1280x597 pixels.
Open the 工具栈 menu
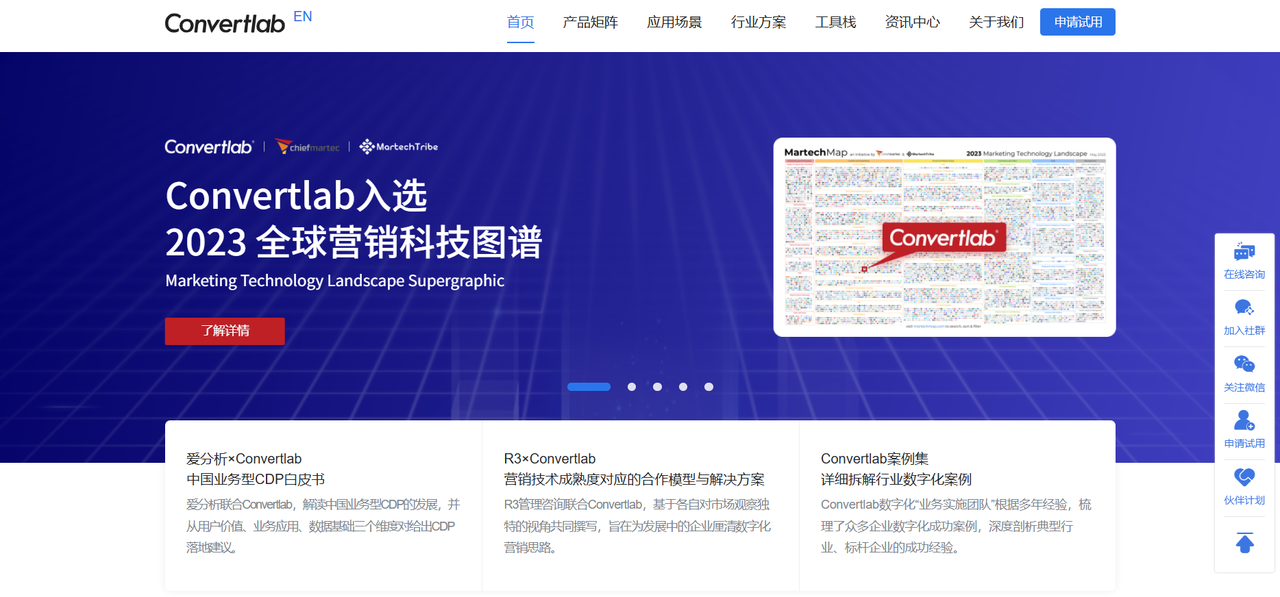[836, 22]
